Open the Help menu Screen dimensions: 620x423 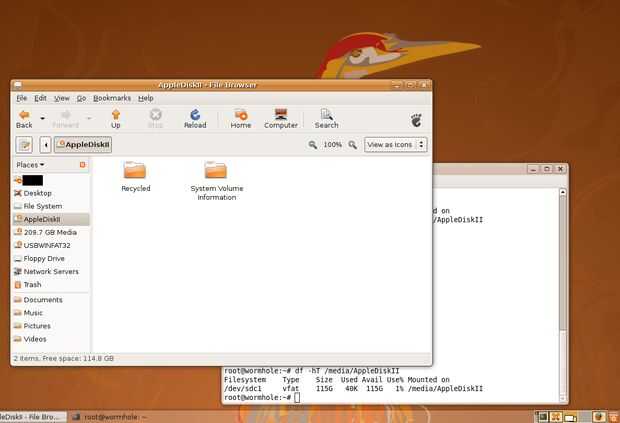click(x=146, y=98)
